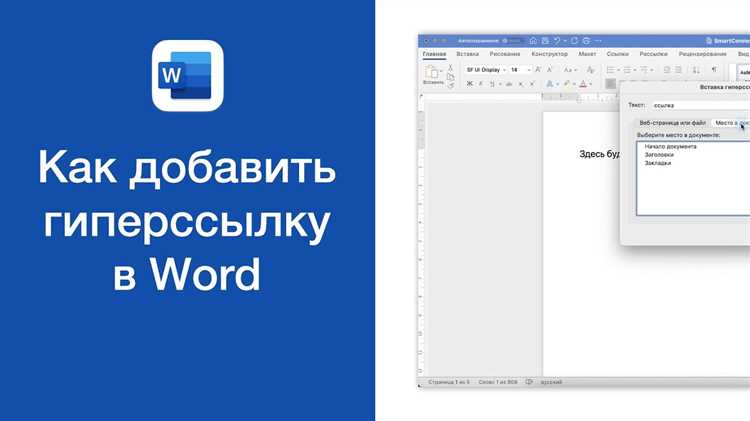Click the multilevel list icon
The width and height of the screenshot is (750, 421).
pyautogui.click(x=644, y=70)
